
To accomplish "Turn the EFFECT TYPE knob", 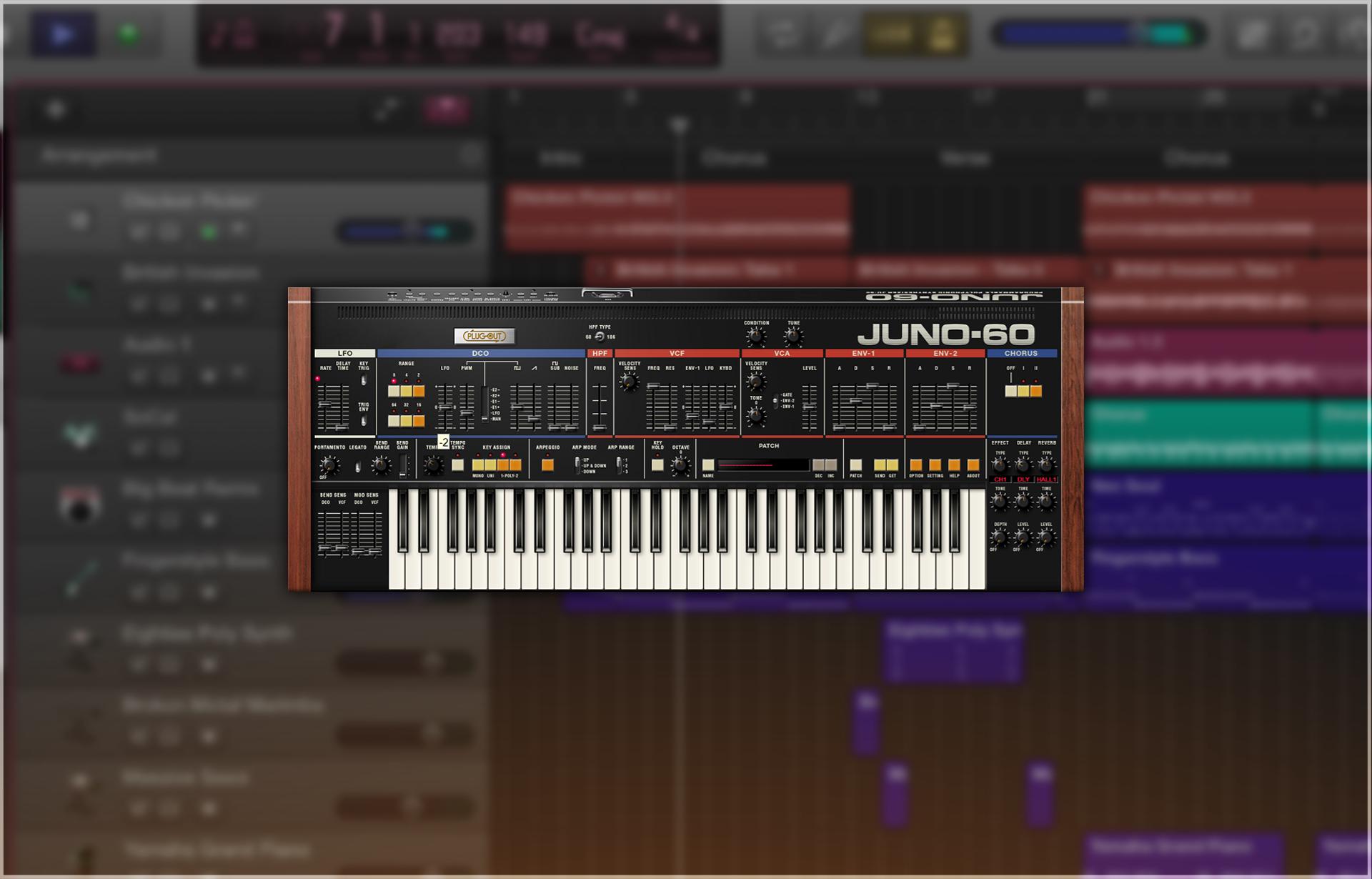I will tap(1000, 465).
